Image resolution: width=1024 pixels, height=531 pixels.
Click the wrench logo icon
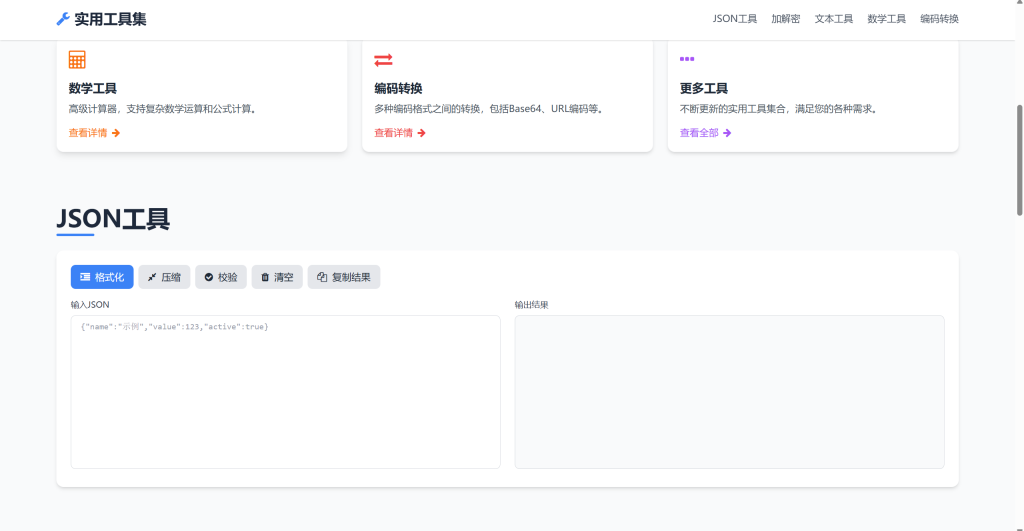click(63, 19)
